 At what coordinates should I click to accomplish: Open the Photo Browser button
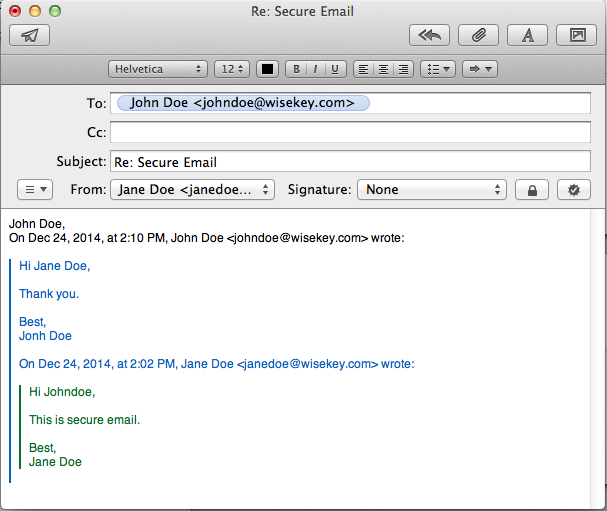576,35
